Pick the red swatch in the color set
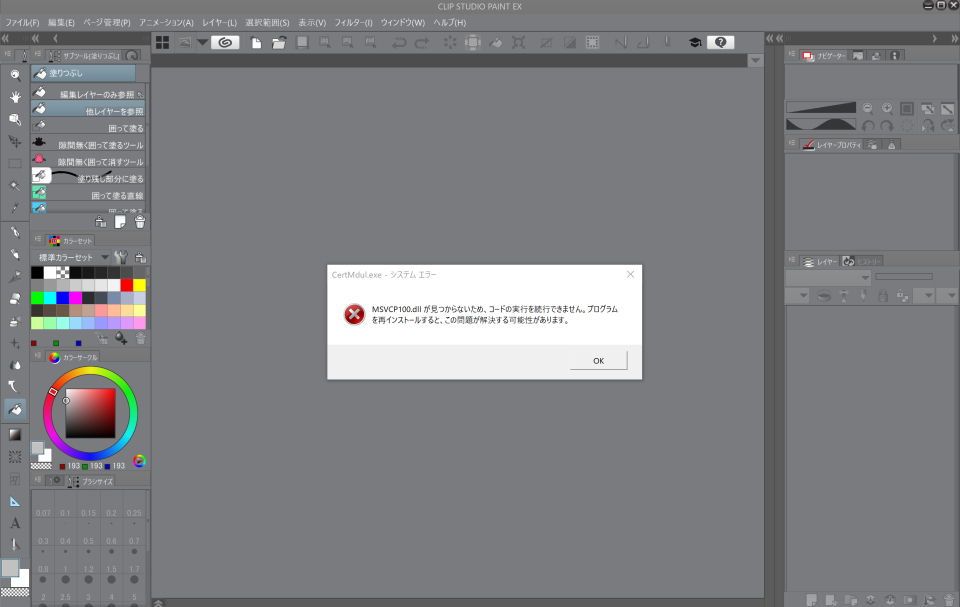Screen dimensions: 960x607 click(127, 285)
